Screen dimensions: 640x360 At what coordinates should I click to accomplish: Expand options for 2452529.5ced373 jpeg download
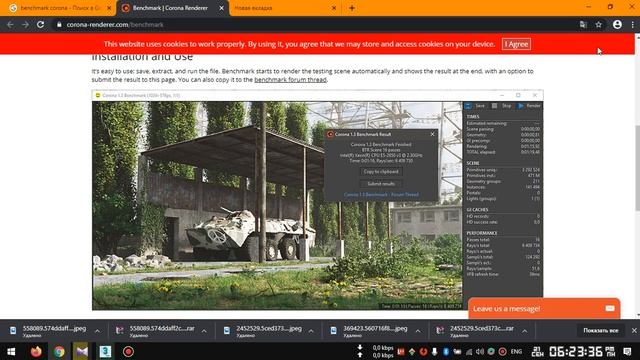point(311,331)
